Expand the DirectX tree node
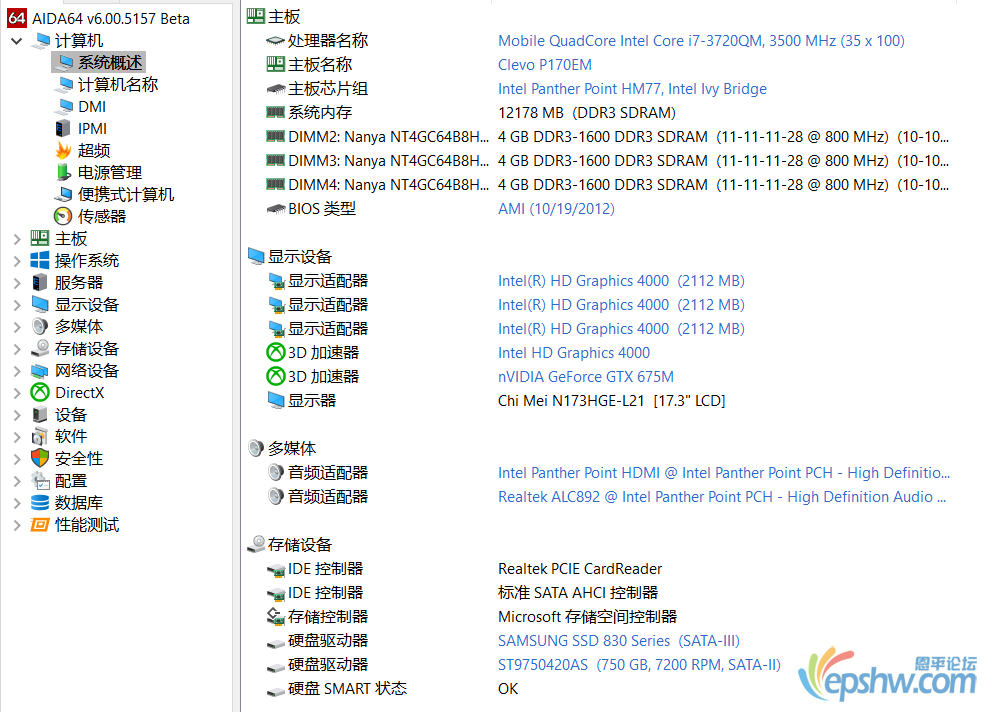The image size is (994, 712). point(17,393)
